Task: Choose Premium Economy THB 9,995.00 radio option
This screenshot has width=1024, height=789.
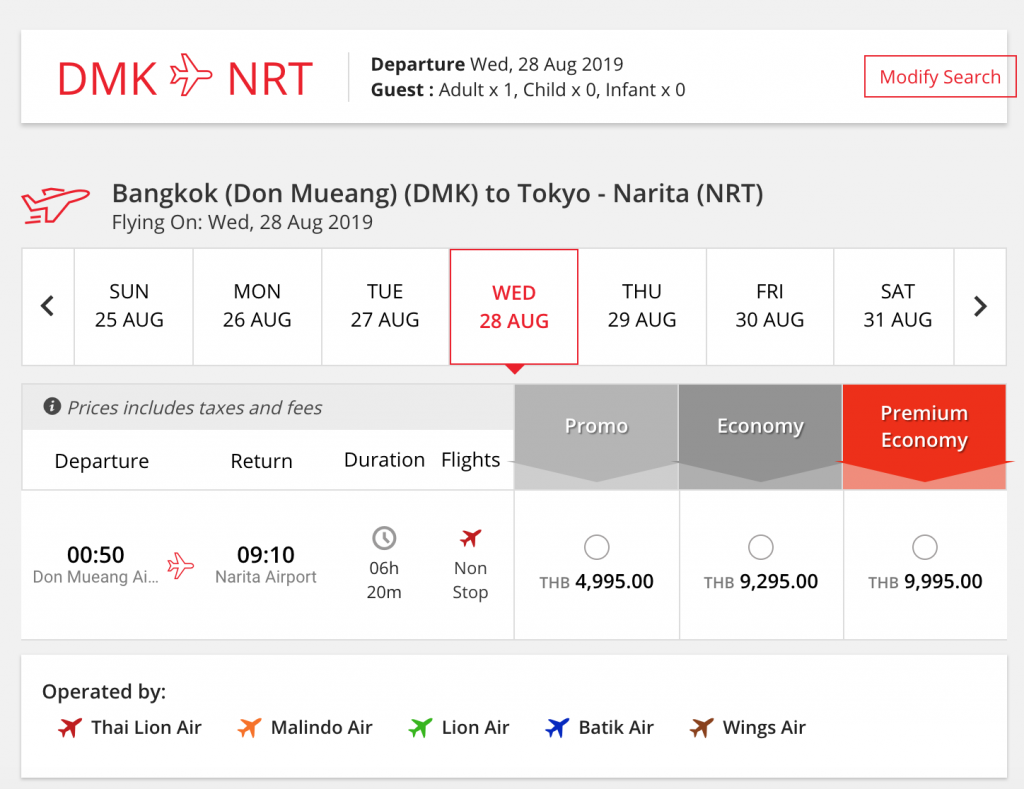Action: 925,547
